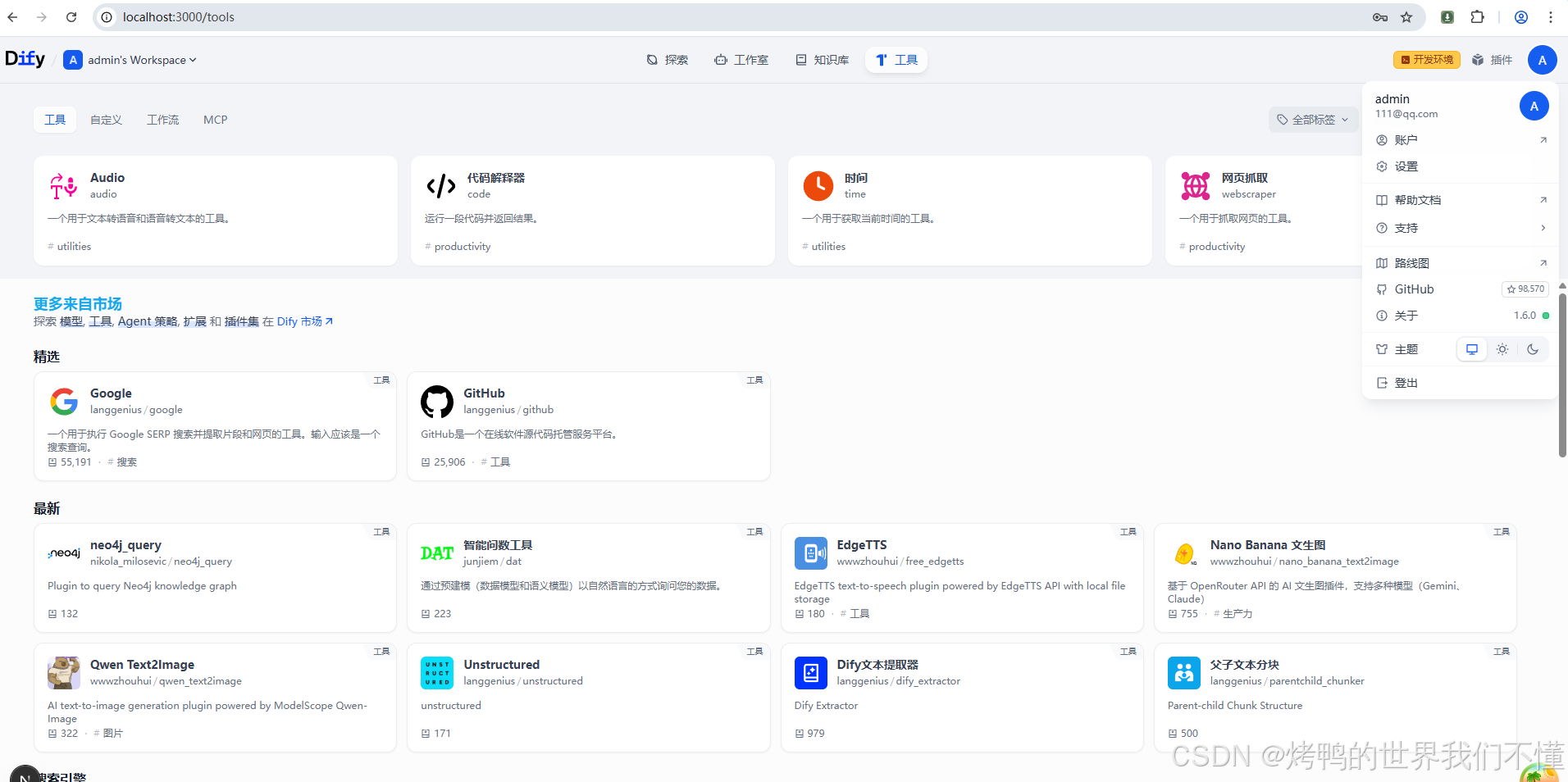Switch to light theme sun option
The image size is (1568, 782).
1502,349
